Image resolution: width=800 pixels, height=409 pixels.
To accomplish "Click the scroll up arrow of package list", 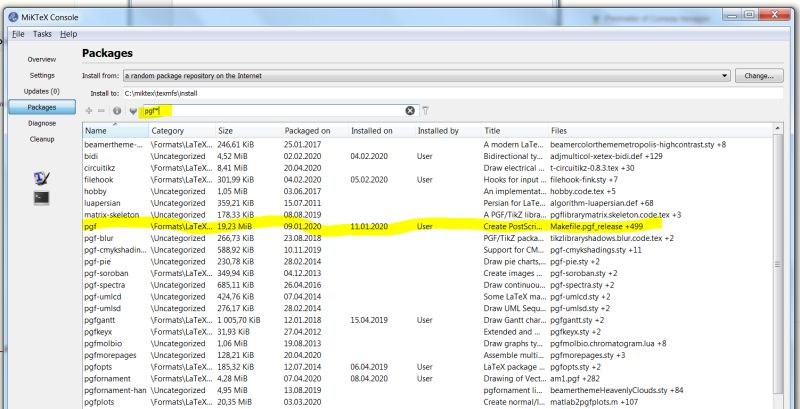I will 778,129.
